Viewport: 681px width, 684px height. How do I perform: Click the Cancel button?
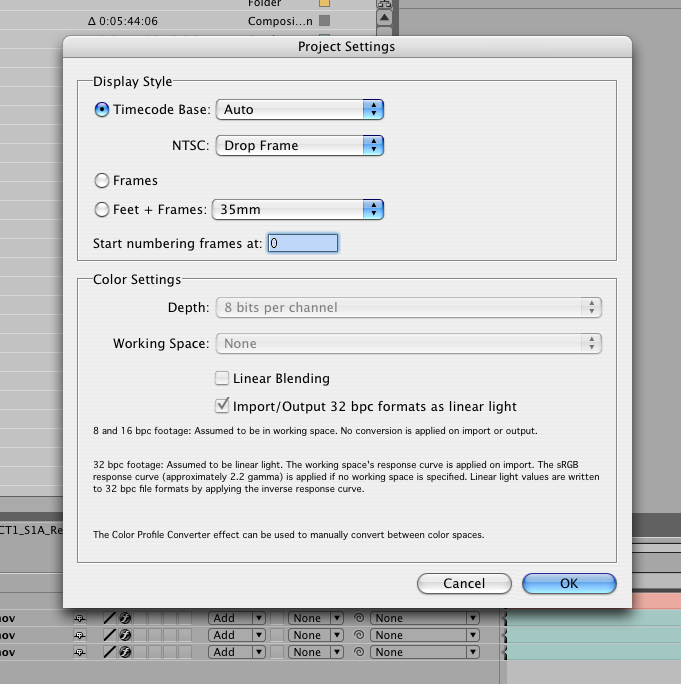464,583
